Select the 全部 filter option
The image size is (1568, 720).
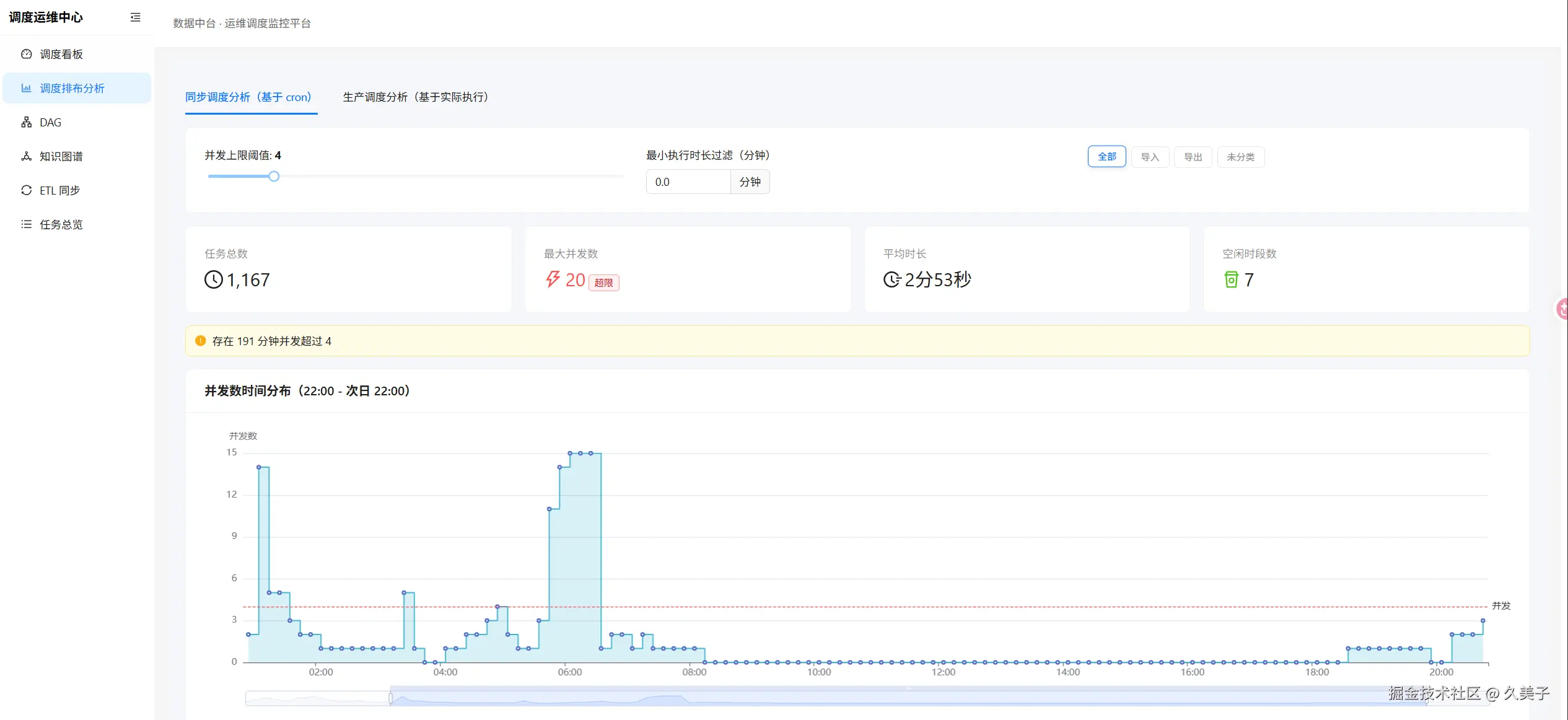click(x=1106, y=157)
